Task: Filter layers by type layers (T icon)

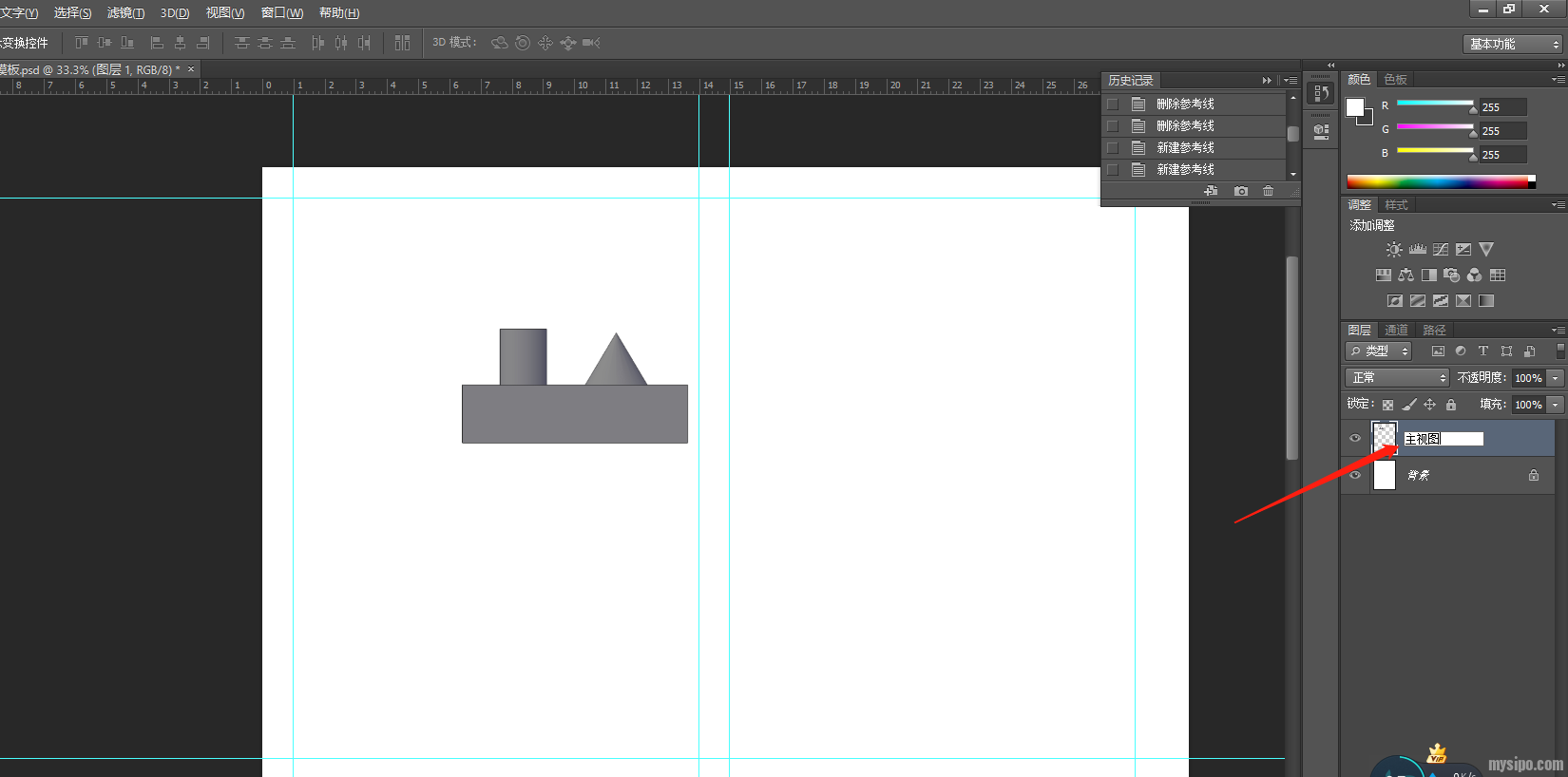Action: [1482, 351]
